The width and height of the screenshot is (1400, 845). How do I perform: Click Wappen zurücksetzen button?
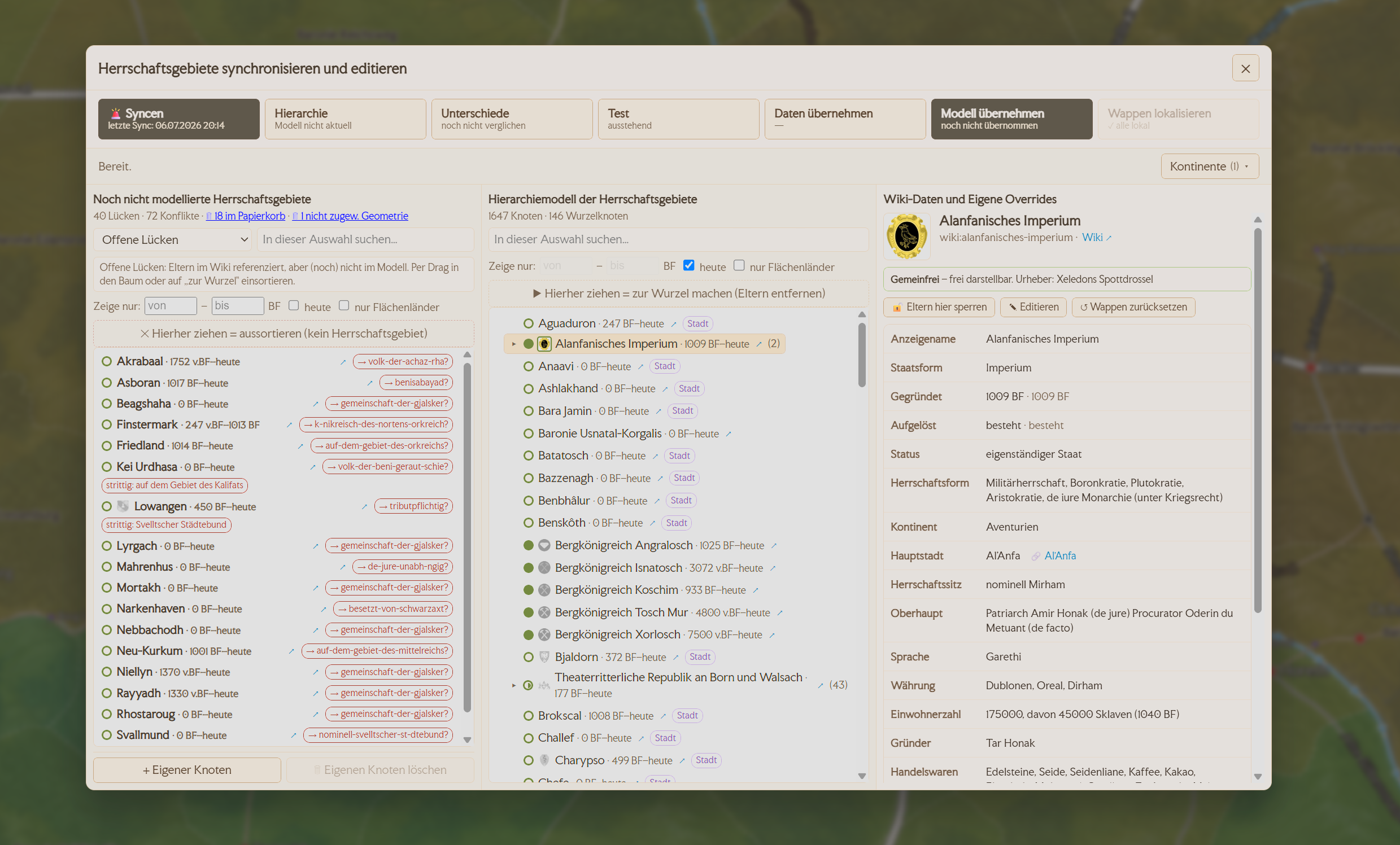pos(1133,307)
